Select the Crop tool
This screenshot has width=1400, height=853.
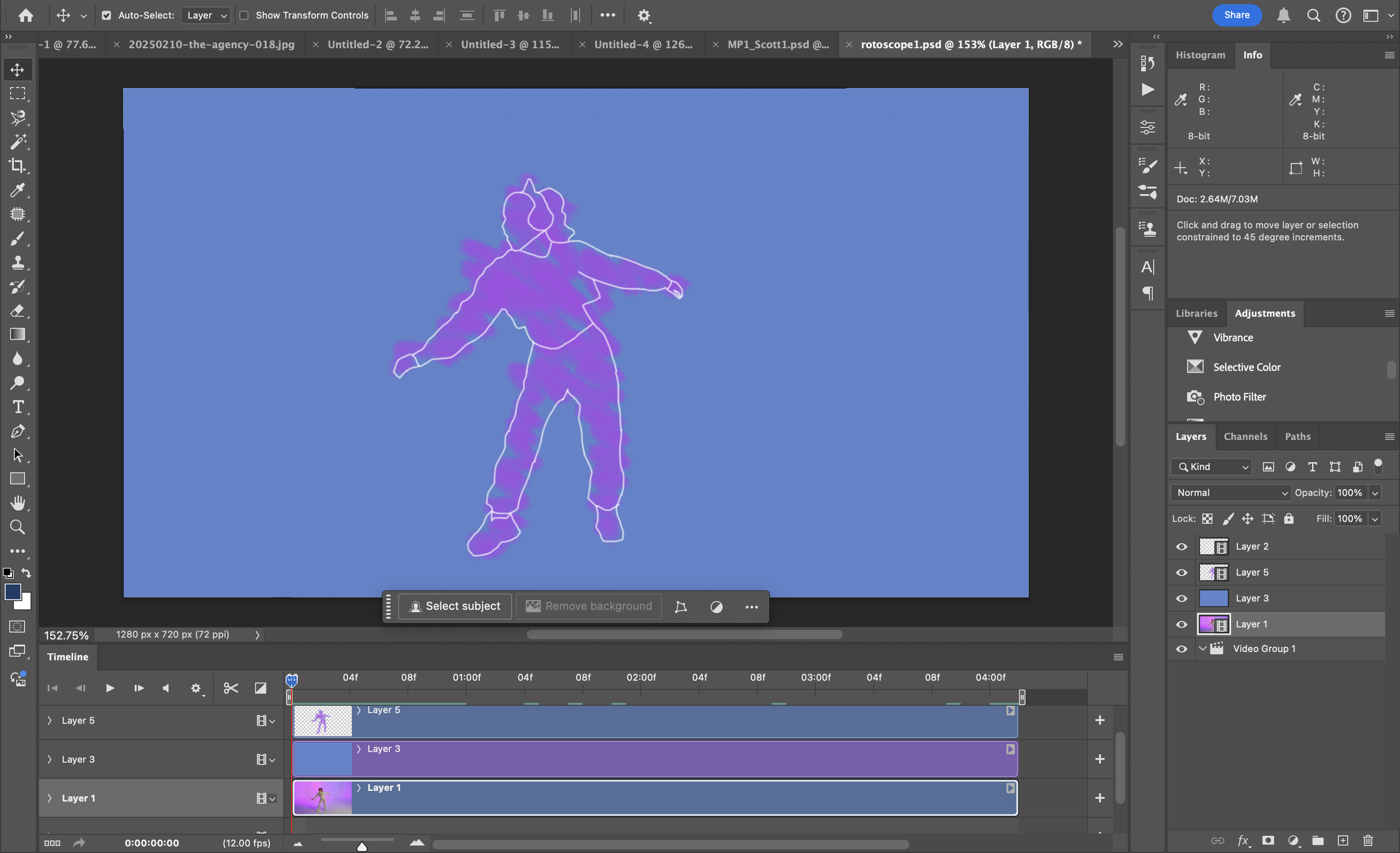pyautogui.click(x=17, y=166)
